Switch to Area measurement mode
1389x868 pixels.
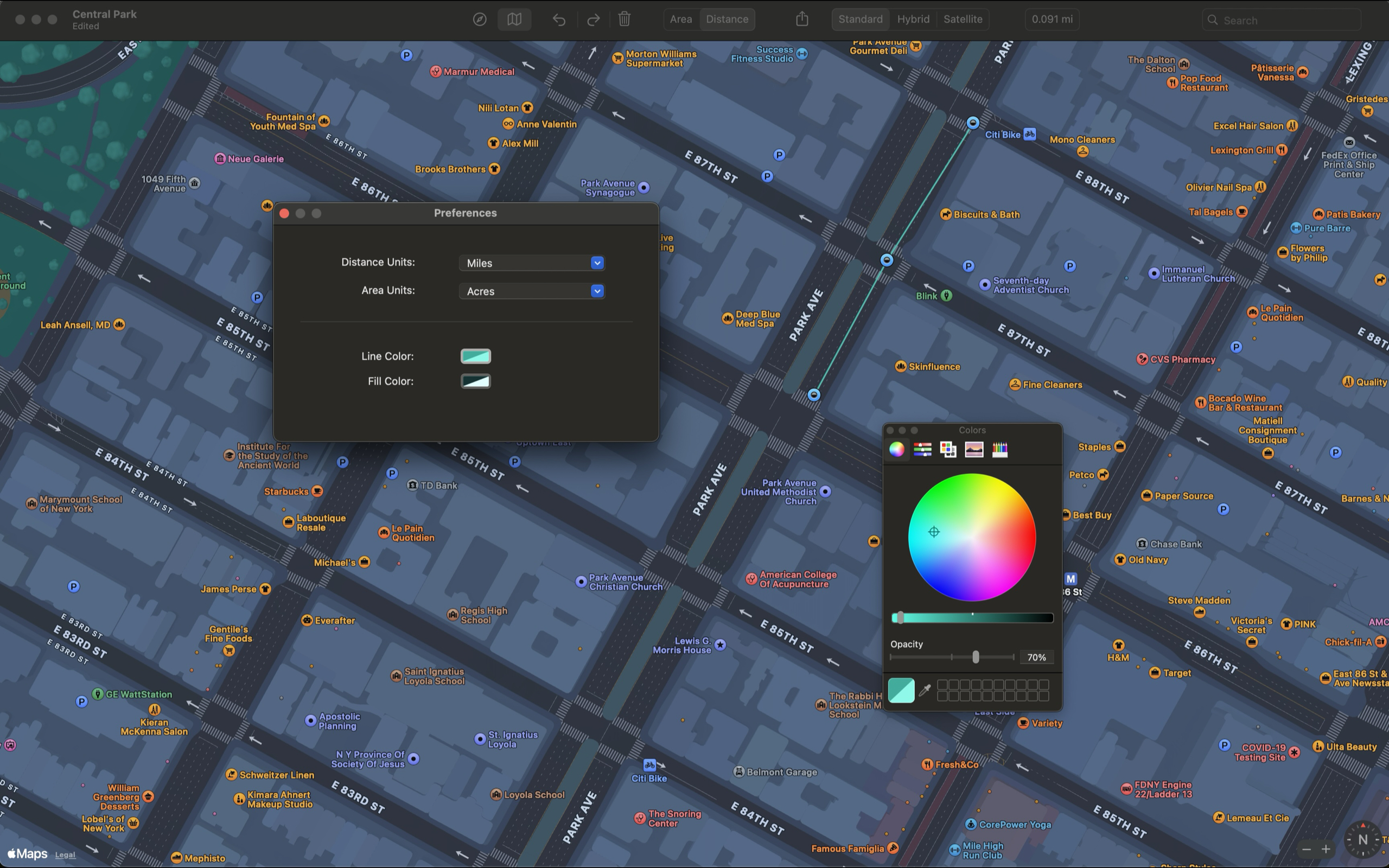[x=681, y=19]
